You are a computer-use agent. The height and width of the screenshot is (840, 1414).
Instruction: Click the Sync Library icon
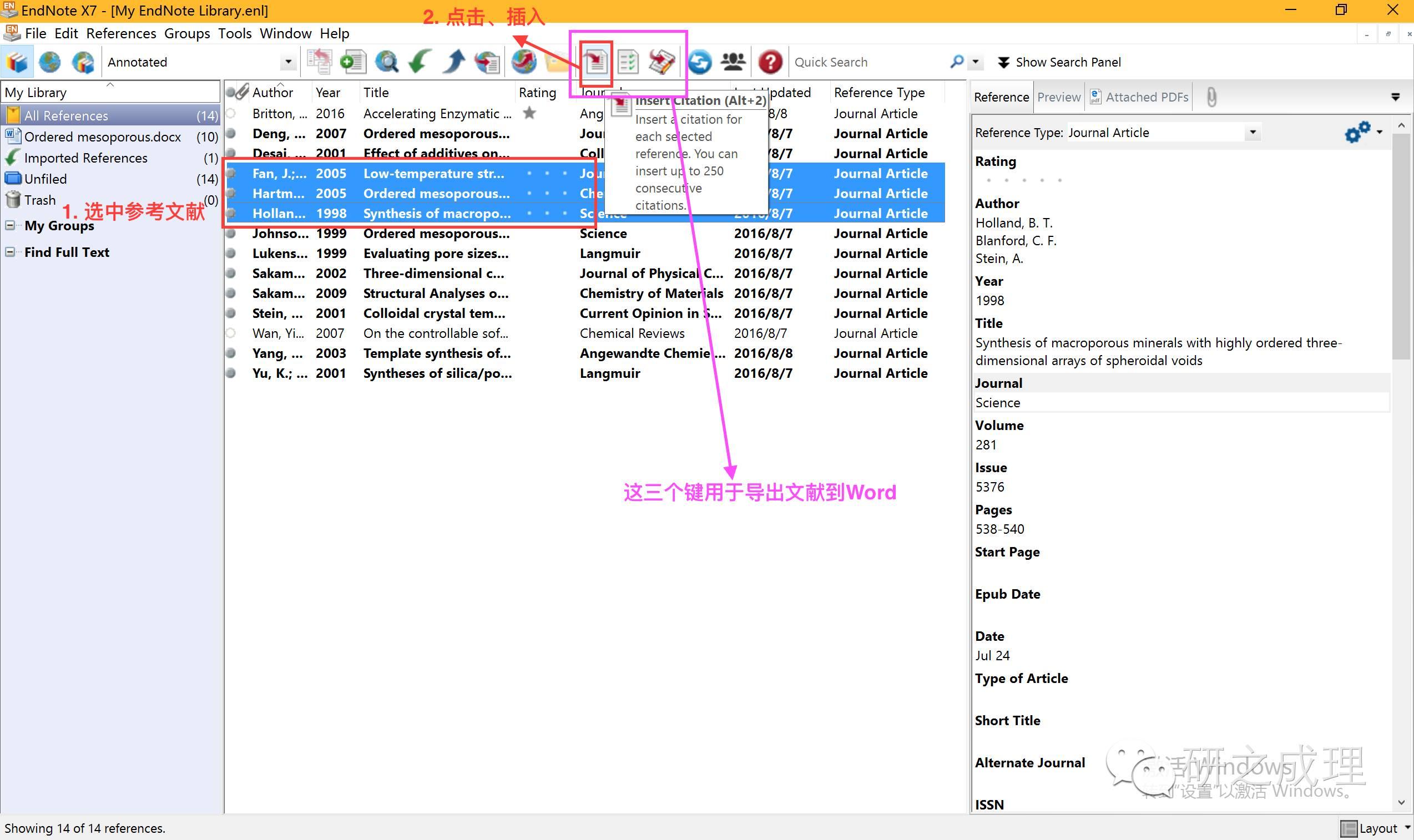700,62
